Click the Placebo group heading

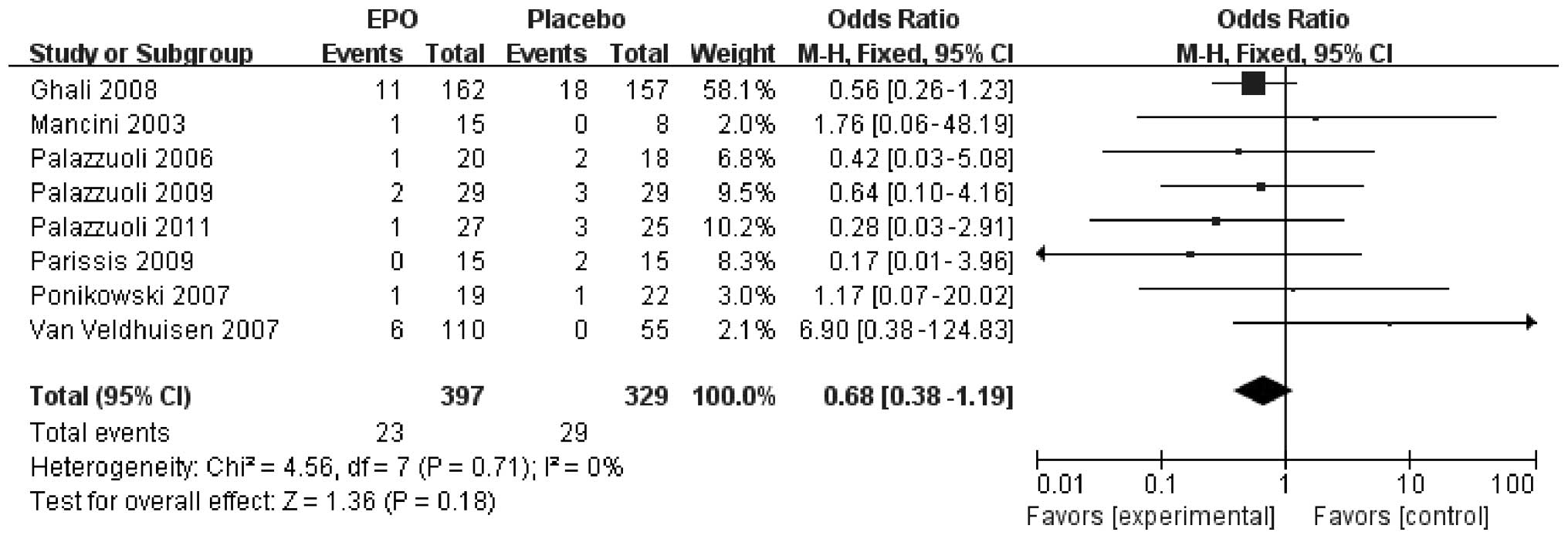tap(576, 19)
